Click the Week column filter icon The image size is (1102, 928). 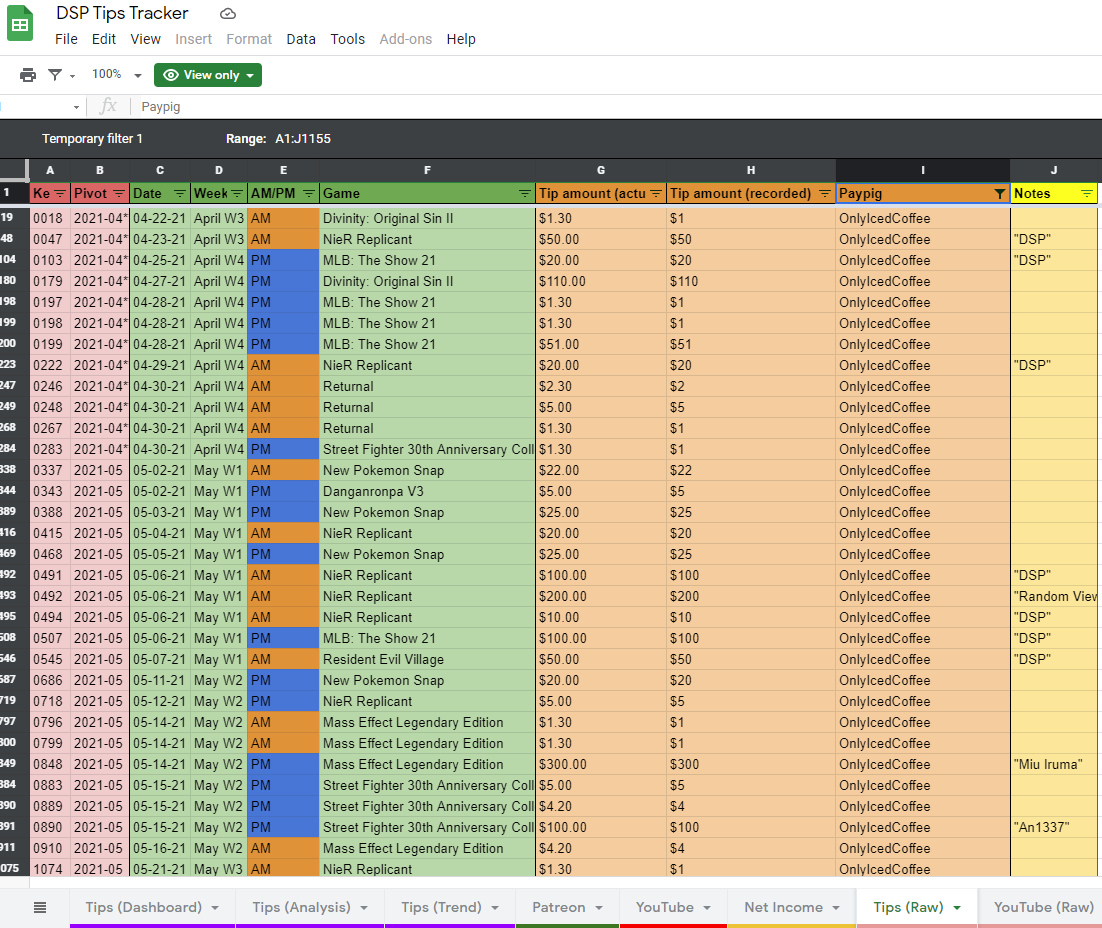point(237,193)
